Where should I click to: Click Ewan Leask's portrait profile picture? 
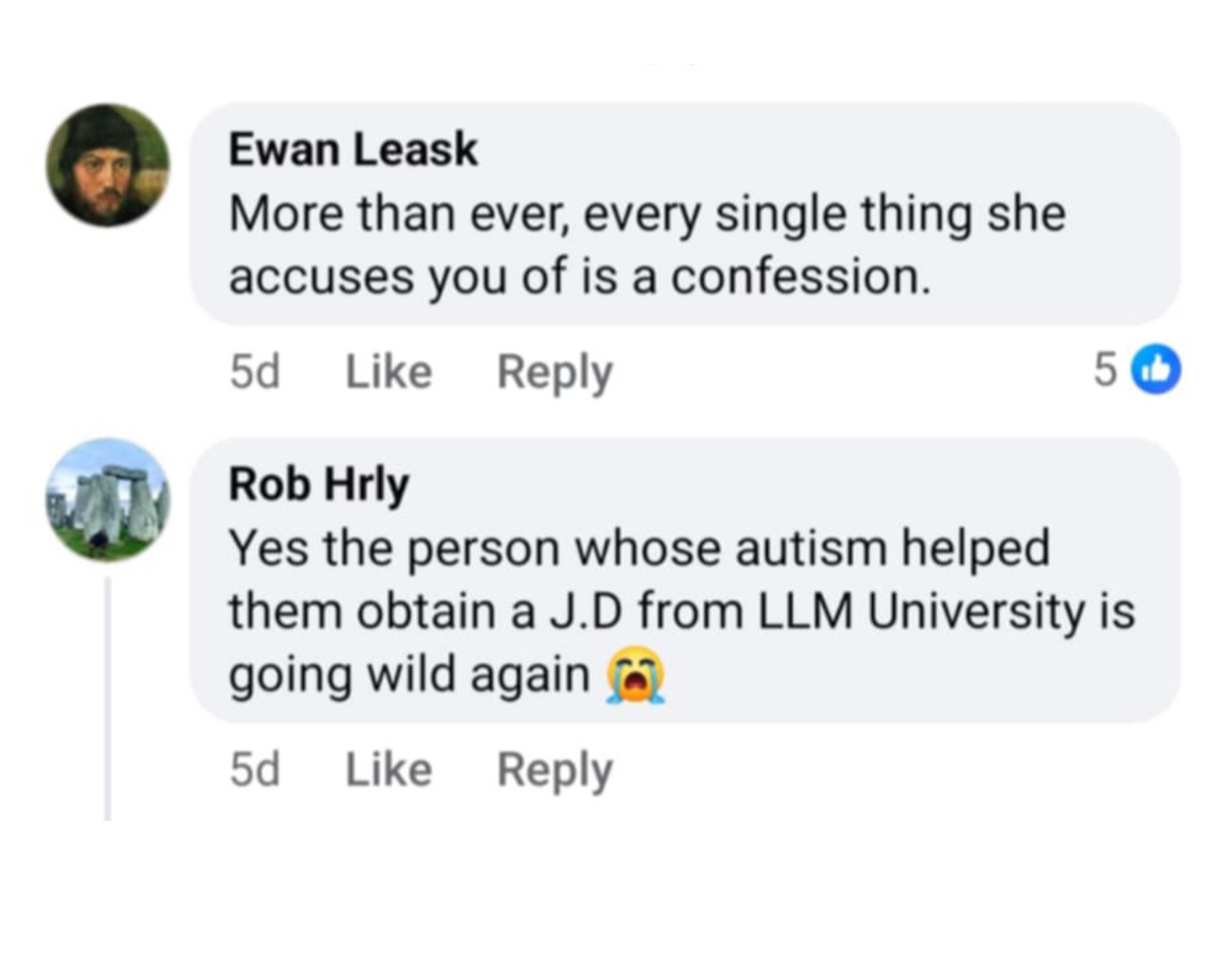(x=108, y=165)
